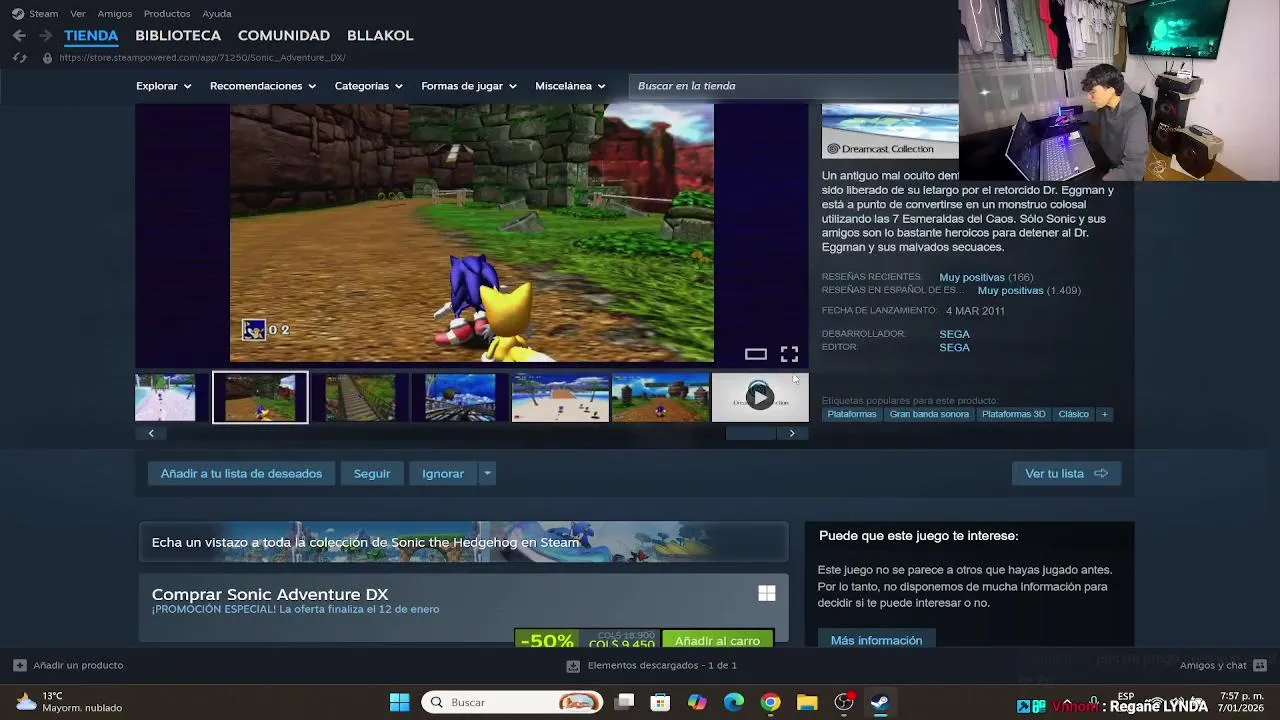Image resolution: width=1280 pixels, height=720 pixels.
Task: Open the SEGA developer link
Action: 954,334
